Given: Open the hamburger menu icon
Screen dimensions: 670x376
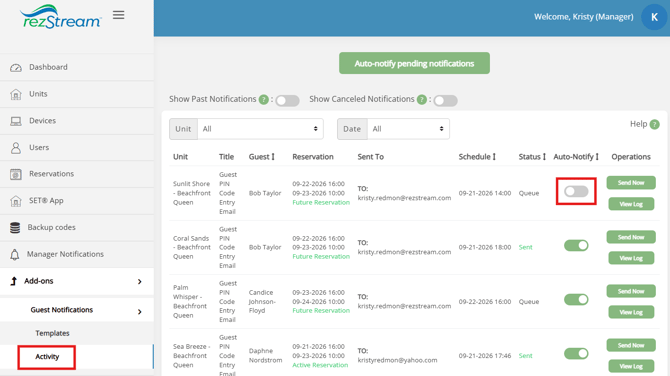Looking at the screenshot, I should pyautogui.click(x=118, y=15).
